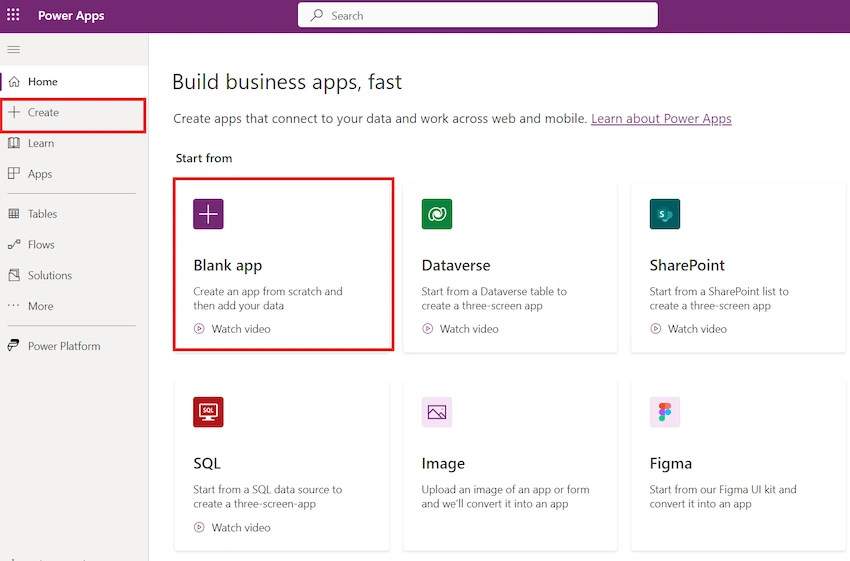Viewport: 850px width, 561px height.
Task: Click 'Start from a SharePoint list' description
Action: (719, 298)
